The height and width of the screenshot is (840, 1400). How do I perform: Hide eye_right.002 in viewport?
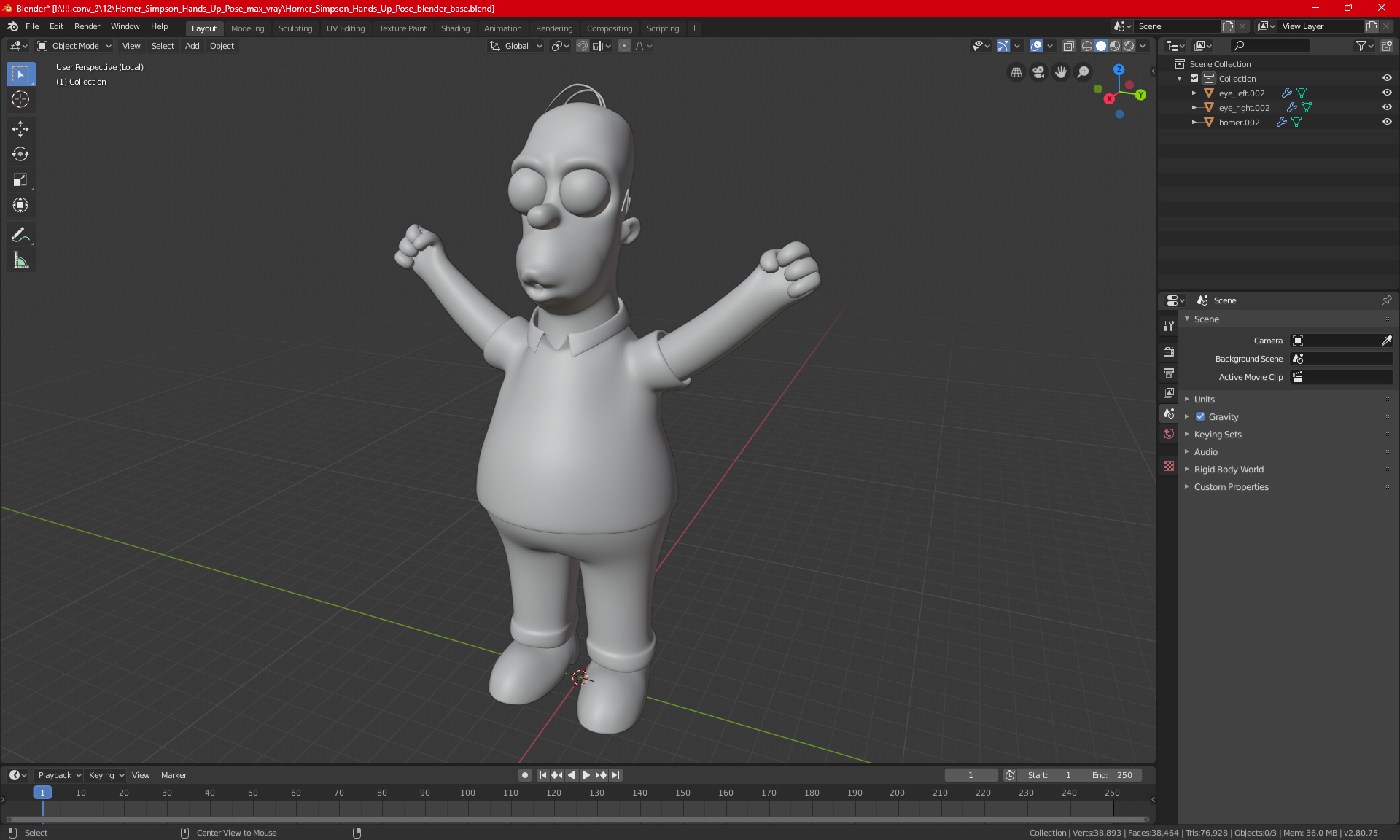pyautogui.click(x=1386, y=107)
